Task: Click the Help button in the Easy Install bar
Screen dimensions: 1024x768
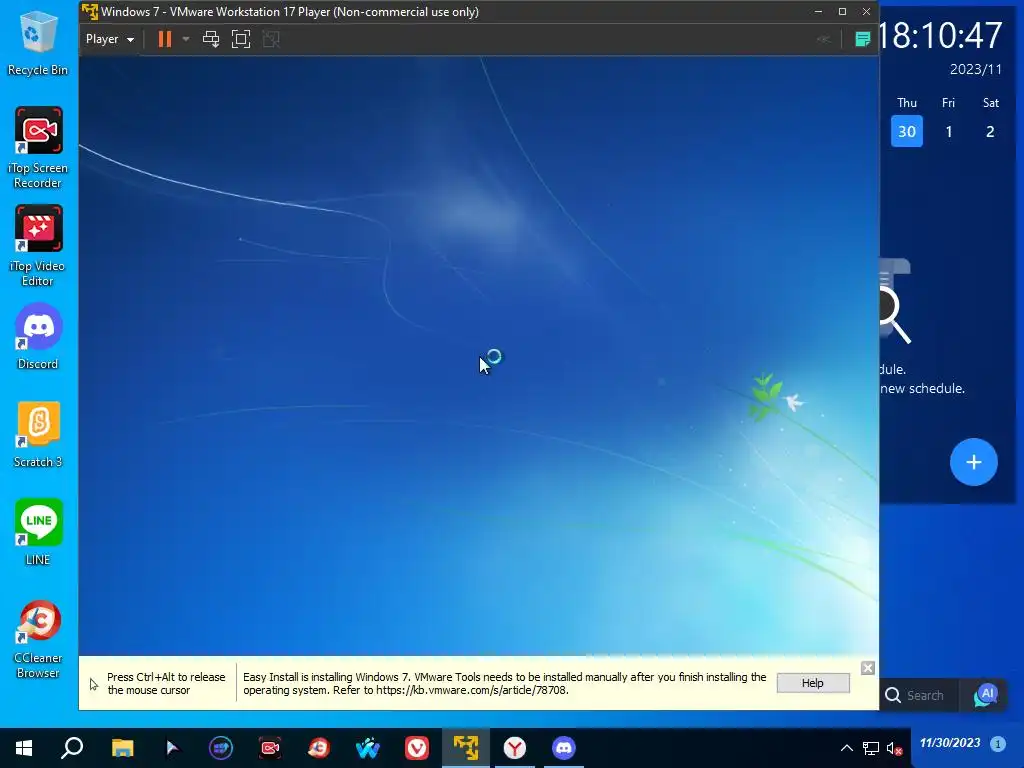Action: tap(813, 683)
